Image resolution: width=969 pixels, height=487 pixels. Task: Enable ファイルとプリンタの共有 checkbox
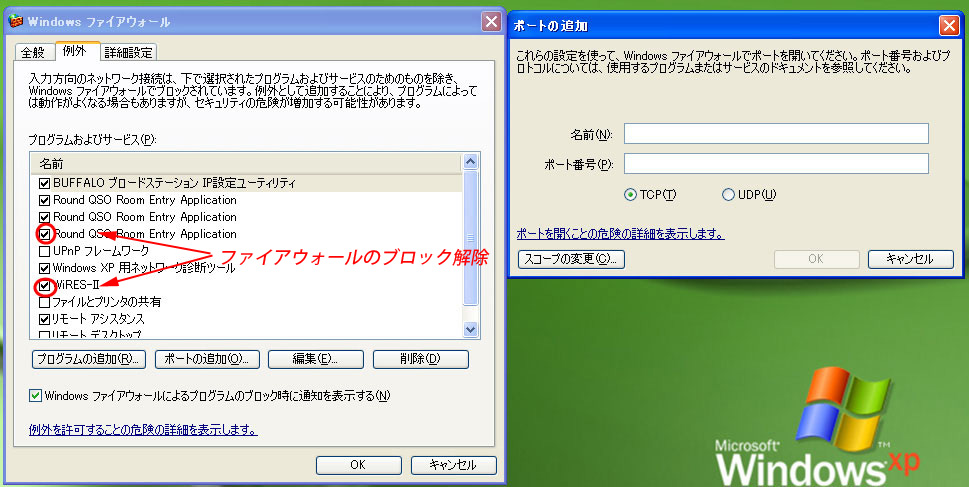coord(44,303)
